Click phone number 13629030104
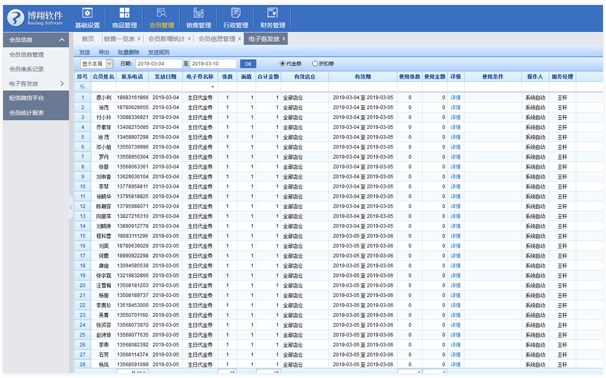The image size is (606, 378). [x=133, y=177]
